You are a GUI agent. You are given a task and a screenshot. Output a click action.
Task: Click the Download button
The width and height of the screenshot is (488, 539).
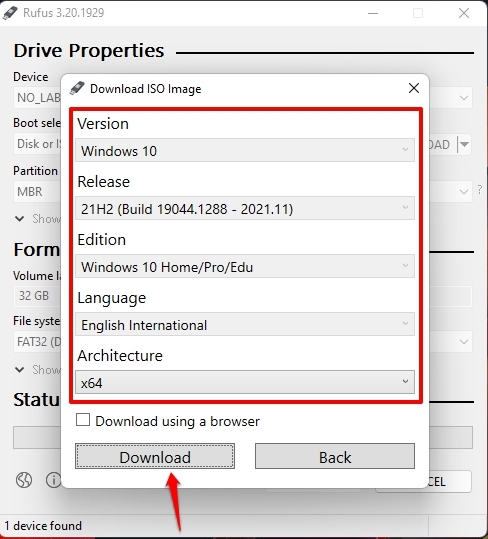[x=155, y=456]
